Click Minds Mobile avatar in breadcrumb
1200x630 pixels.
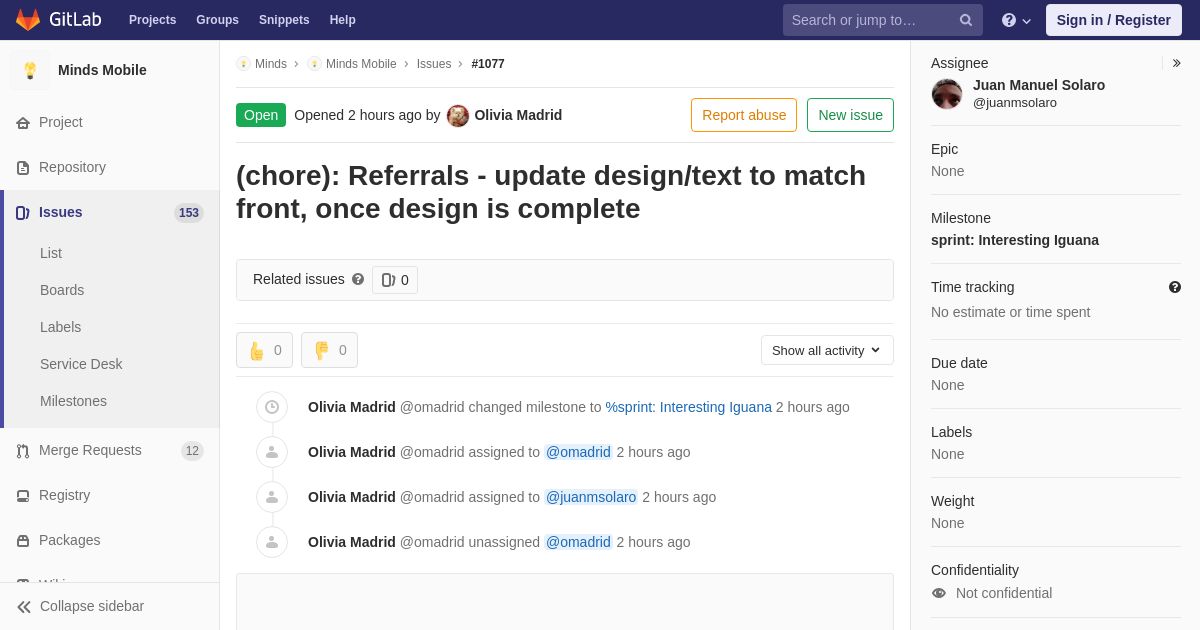[314, 64]
